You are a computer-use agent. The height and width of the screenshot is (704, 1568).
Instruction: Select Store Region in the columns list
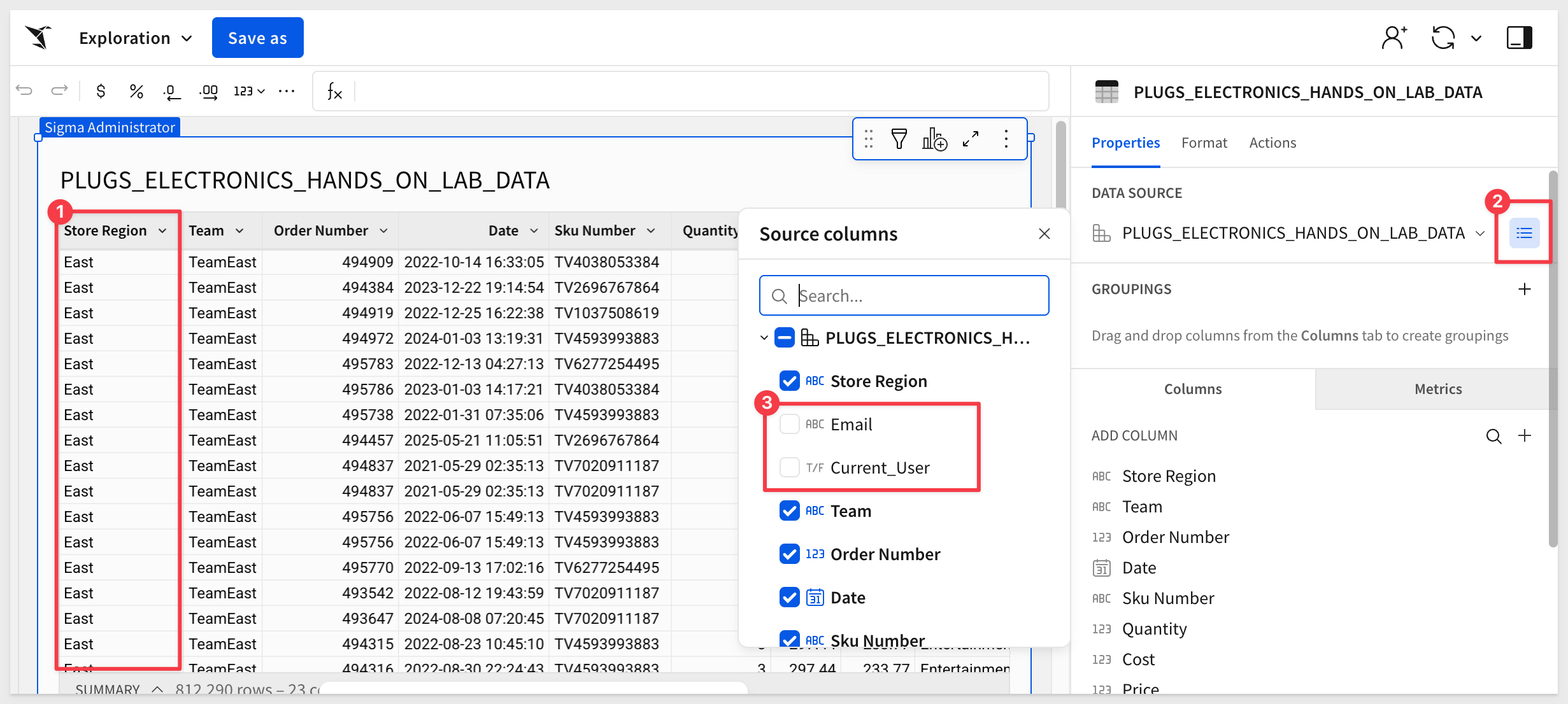pos(1169,476)
